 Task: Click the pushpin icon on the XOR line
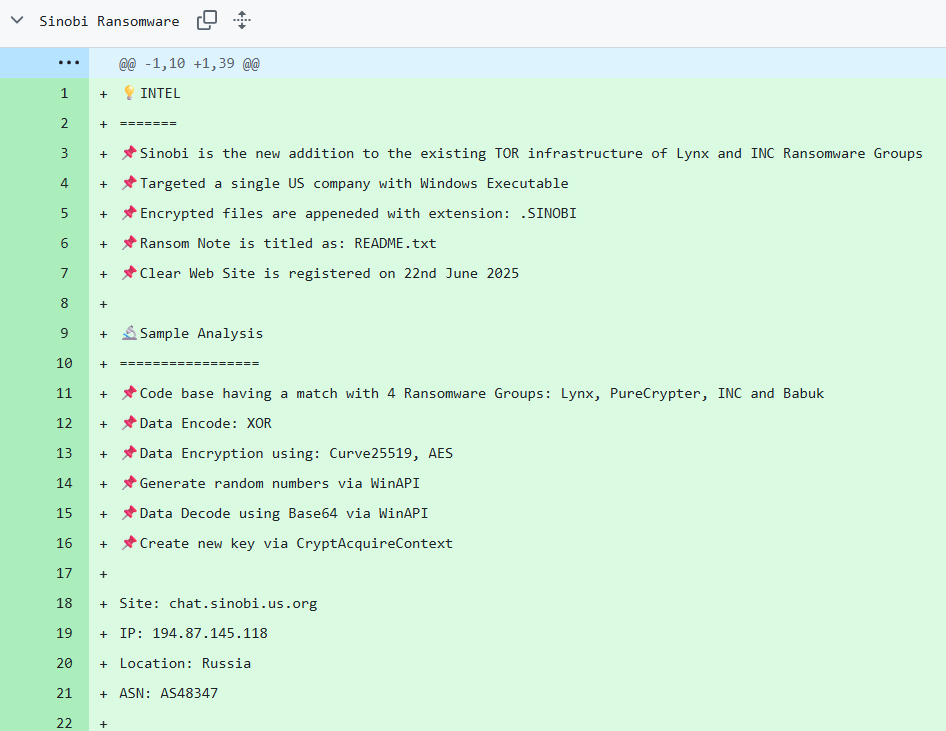click(x=128, y=423)
